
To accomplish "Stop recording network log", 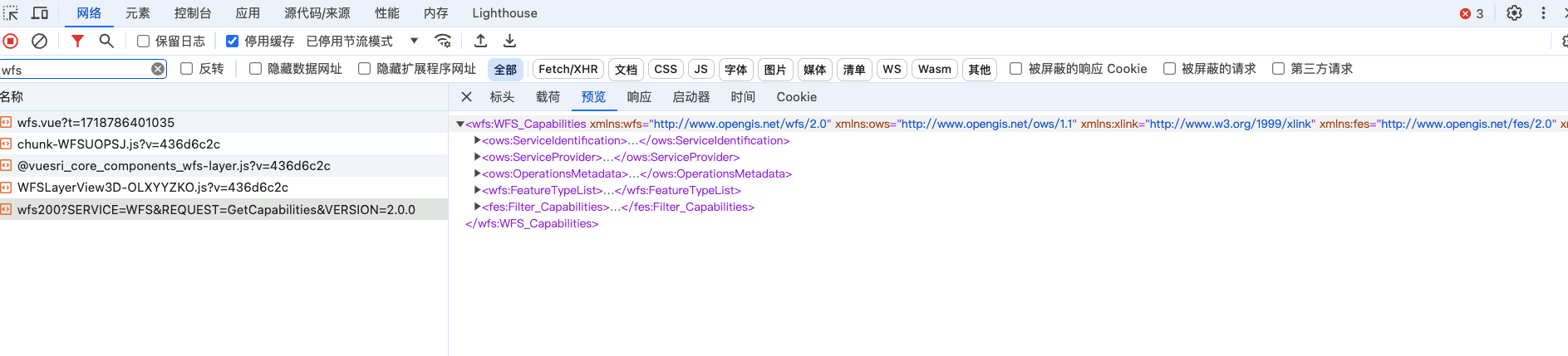I will click(11, 41).
